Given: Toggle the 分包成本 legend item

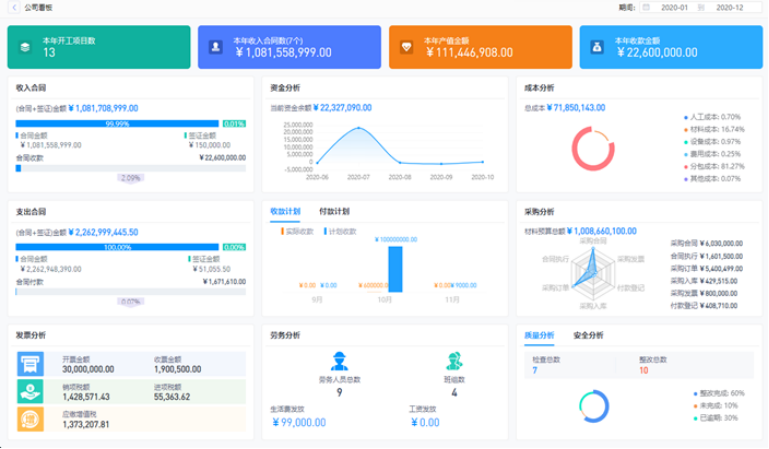Looking at the screenshot, I should click(x=712, y=166).
